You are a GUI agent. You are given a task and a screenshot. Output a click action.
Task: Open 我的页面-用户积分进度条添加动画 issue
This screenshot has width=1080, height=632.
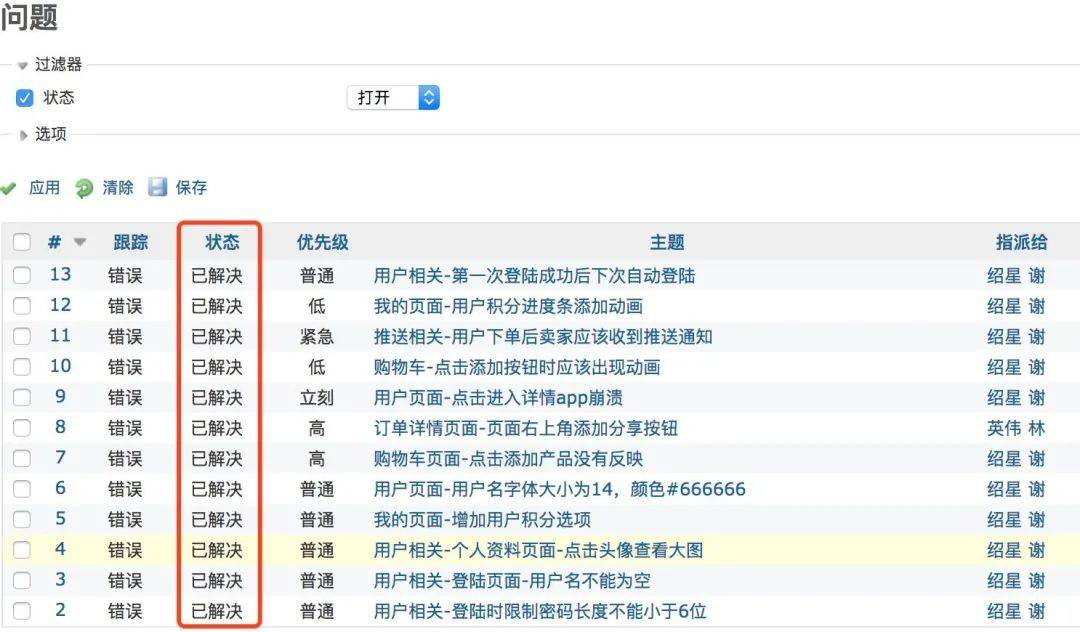coord(508,306)
